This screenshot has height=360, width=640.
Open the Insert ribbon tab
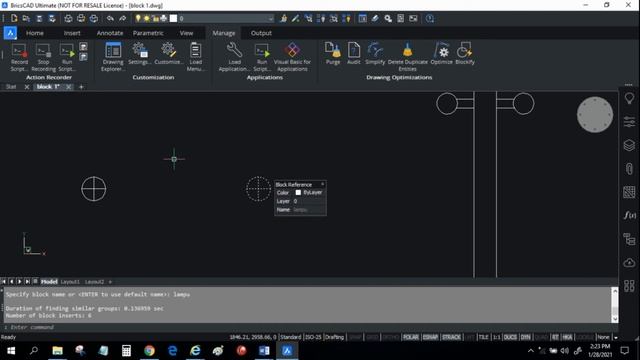pyautogui.click(x=72, y=33)
